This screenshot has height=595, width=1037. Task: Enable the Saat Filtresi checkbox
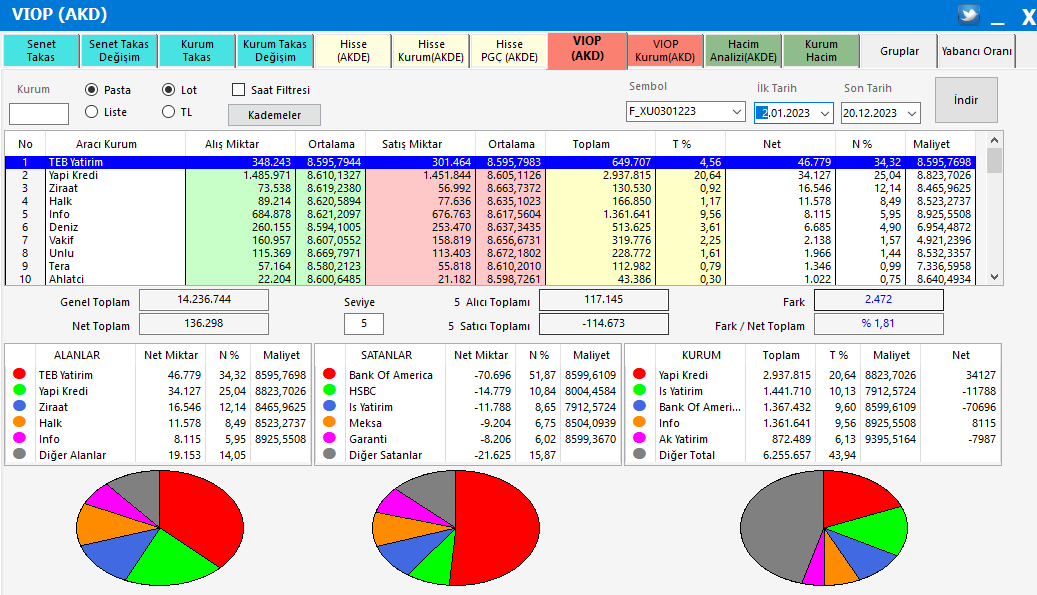[239, 90]
